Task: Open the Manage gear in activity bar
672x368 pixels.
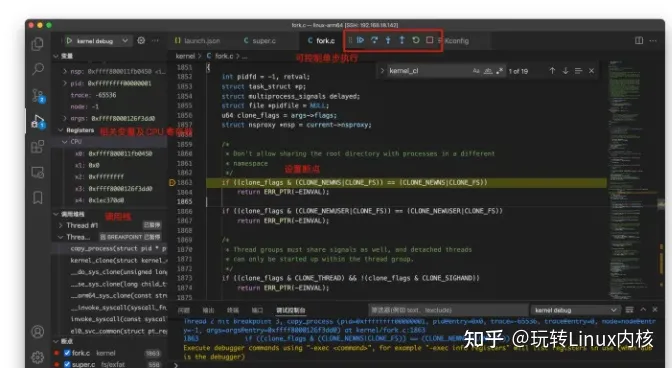Action: pos(38,356)
